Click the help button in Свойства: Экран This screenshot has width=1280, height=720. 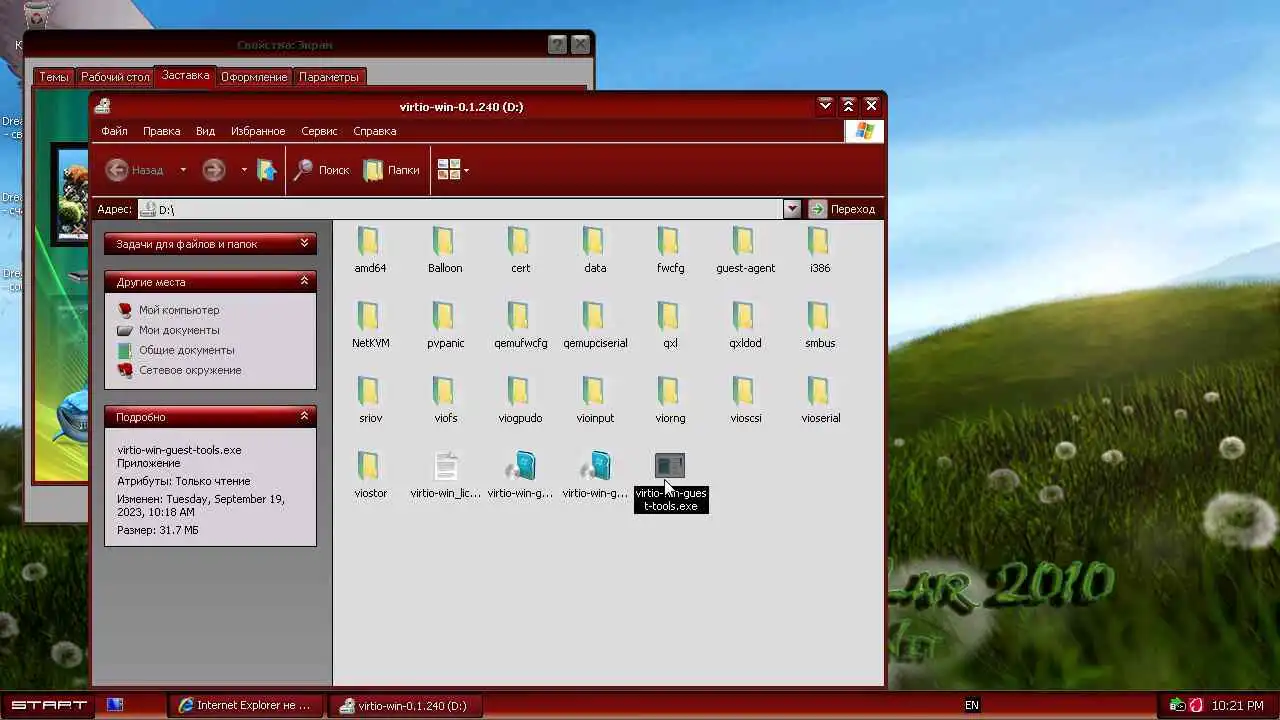coord(557,45)
